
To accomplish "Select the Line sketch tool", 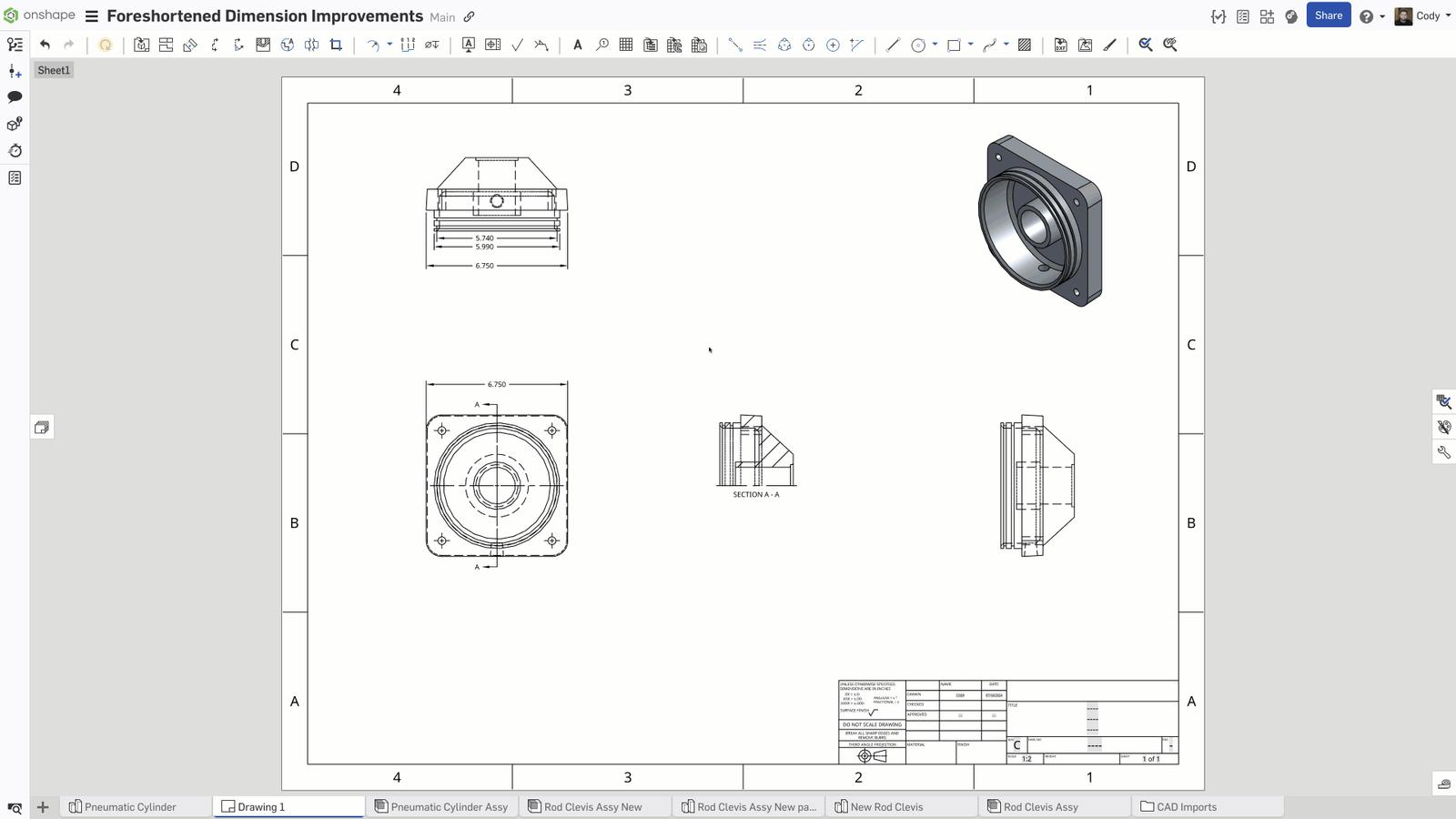I will tap(893, 45).
